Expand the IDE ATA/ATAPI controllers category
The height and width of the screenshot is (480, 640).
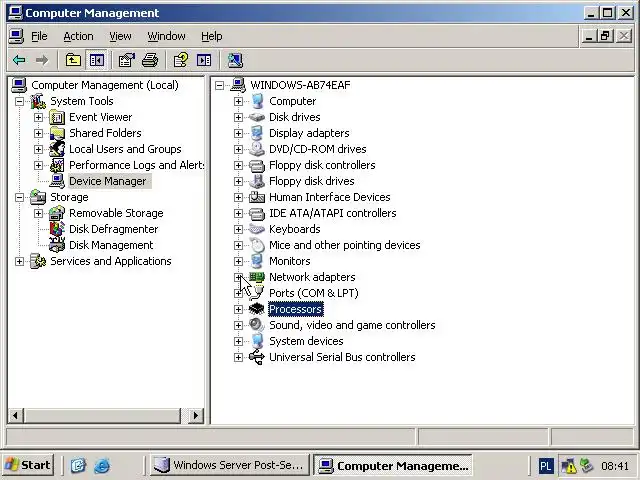[x=238, y=213]
